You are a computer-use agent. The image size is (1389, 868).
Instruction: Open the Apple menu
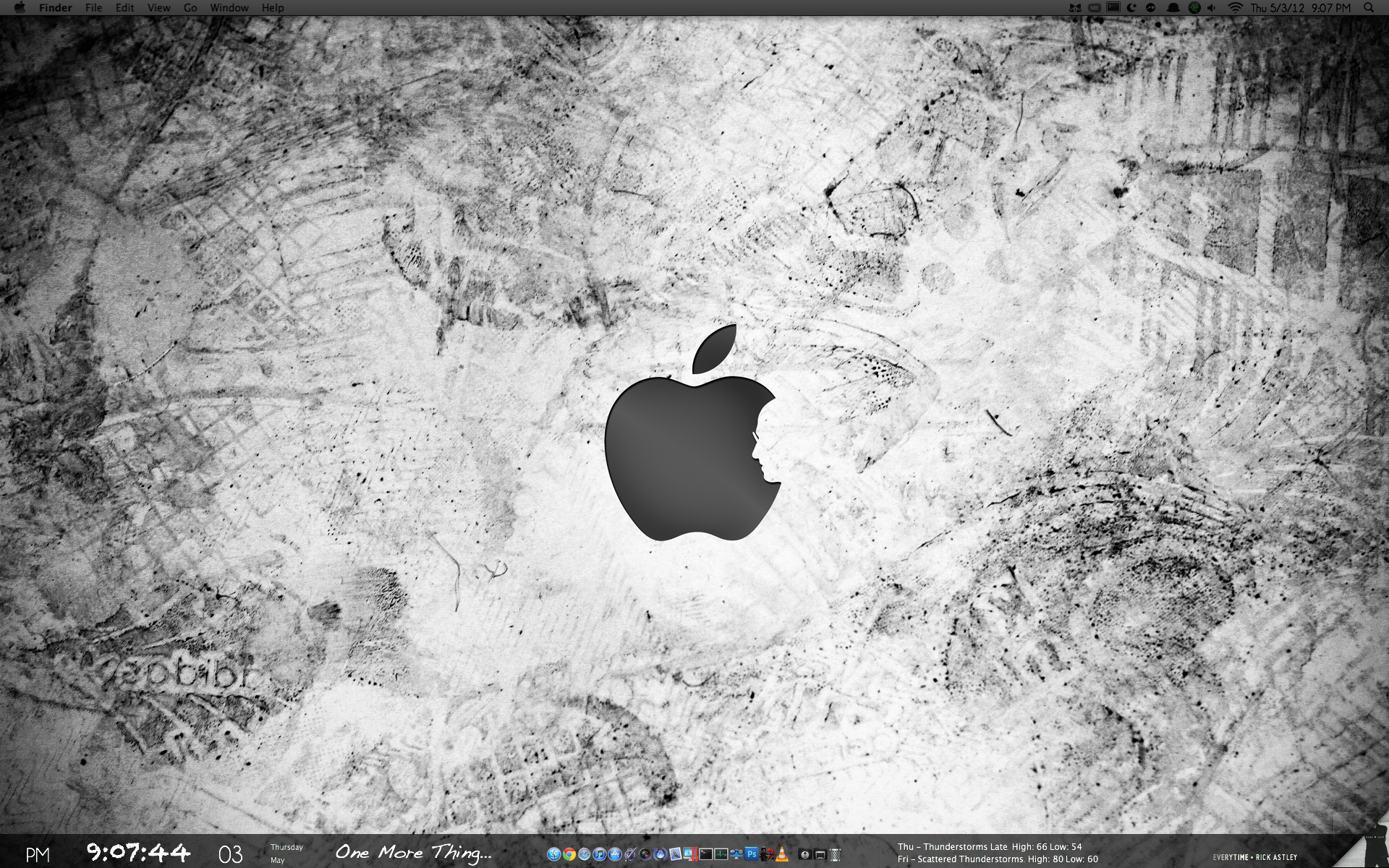tap(20, 7)
